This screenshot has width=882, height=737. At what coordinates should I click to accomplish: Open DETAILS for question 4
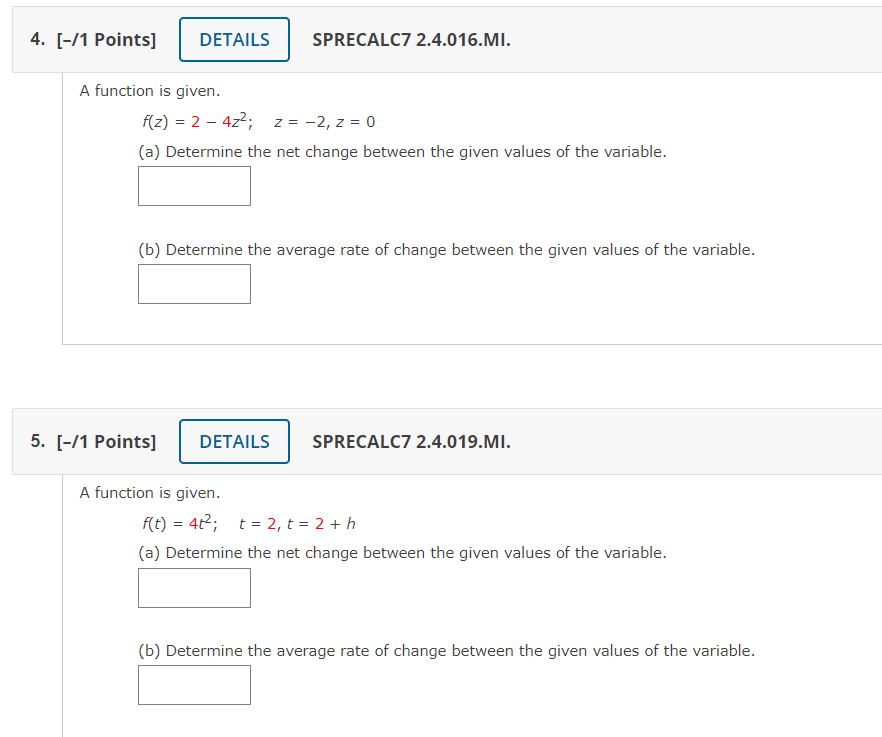pos(234,40)
